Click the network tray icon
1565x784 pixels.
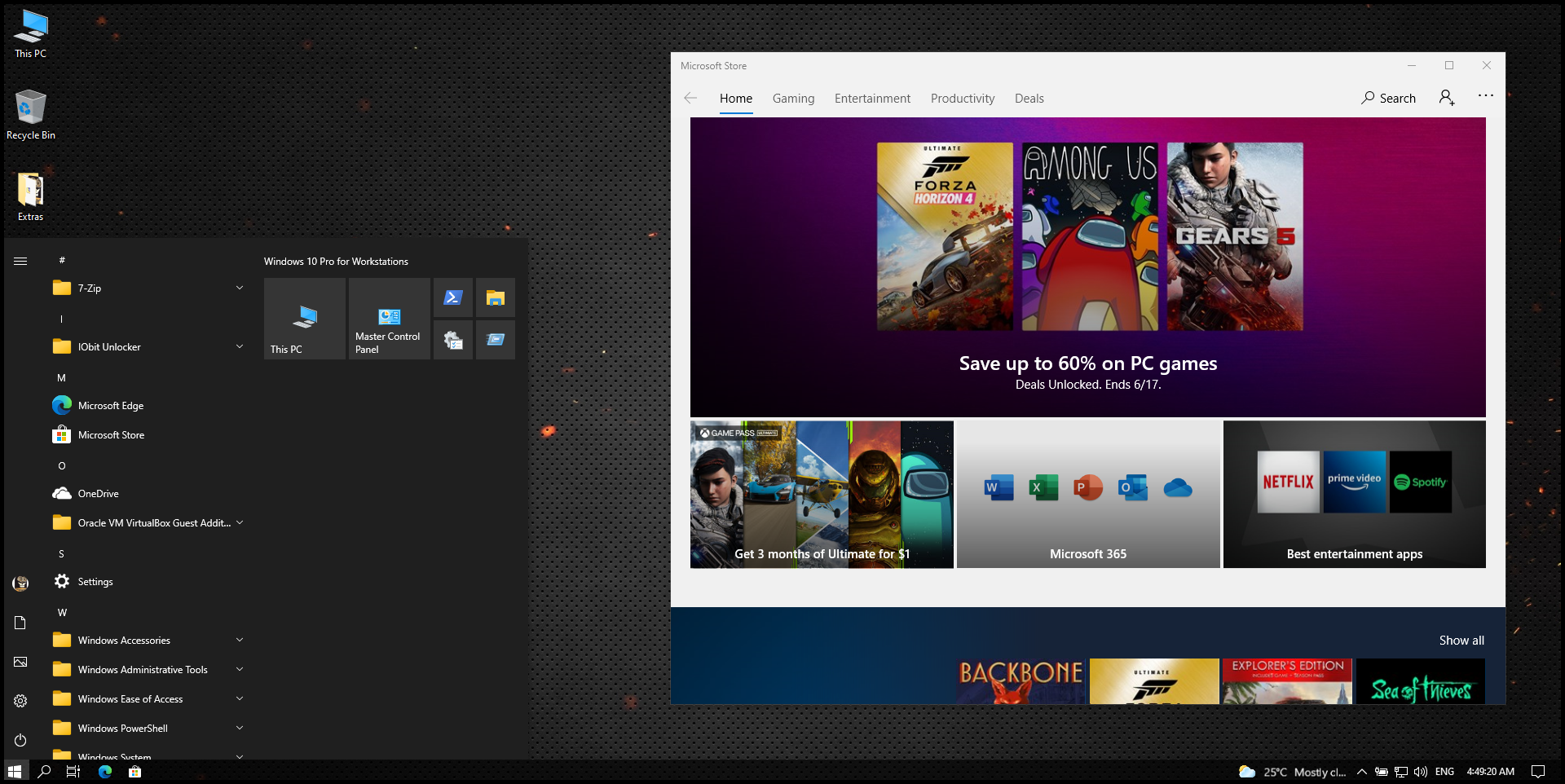(1401, 771)
